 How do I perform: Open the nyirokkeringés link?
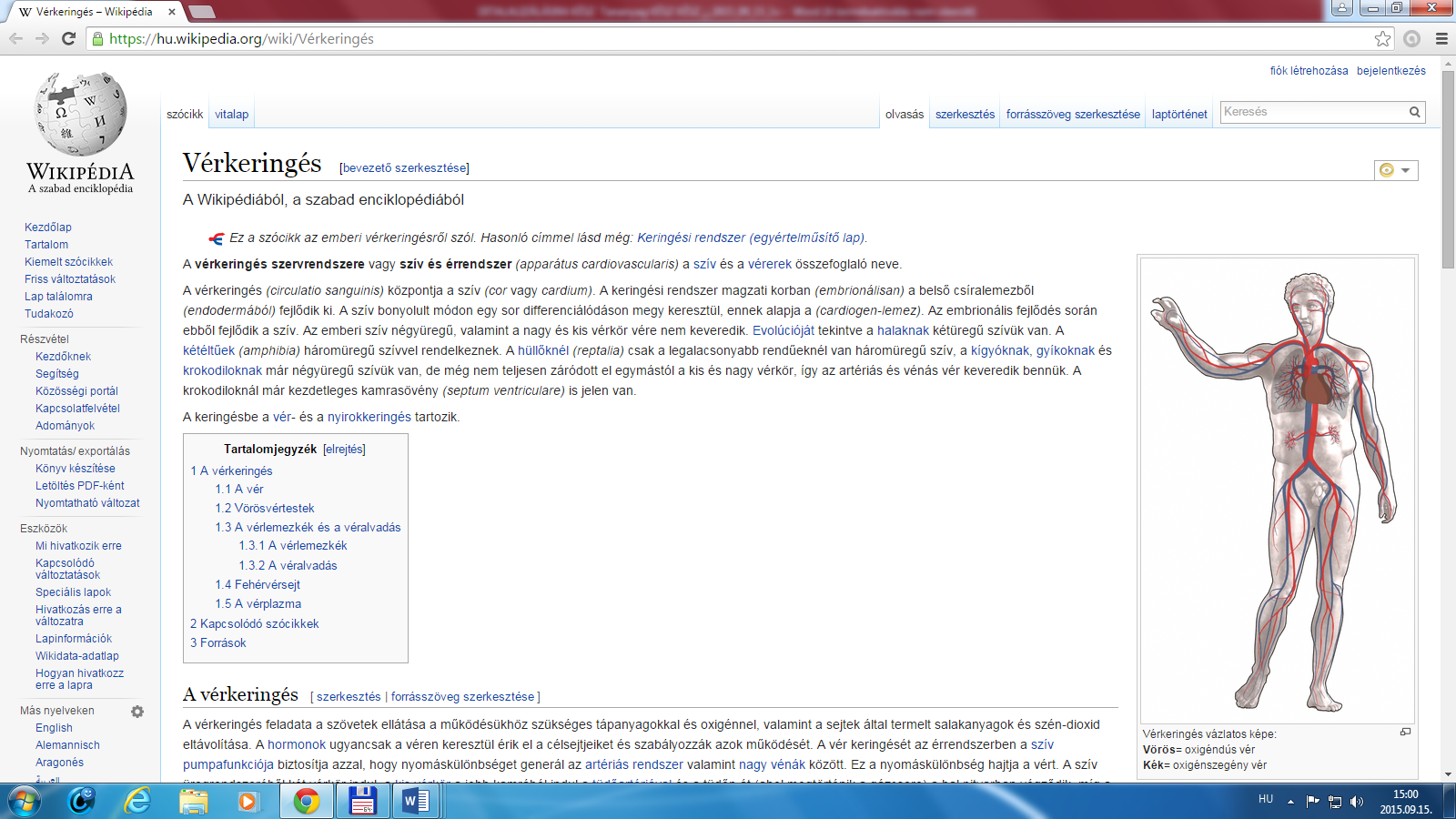coord(369,418)
